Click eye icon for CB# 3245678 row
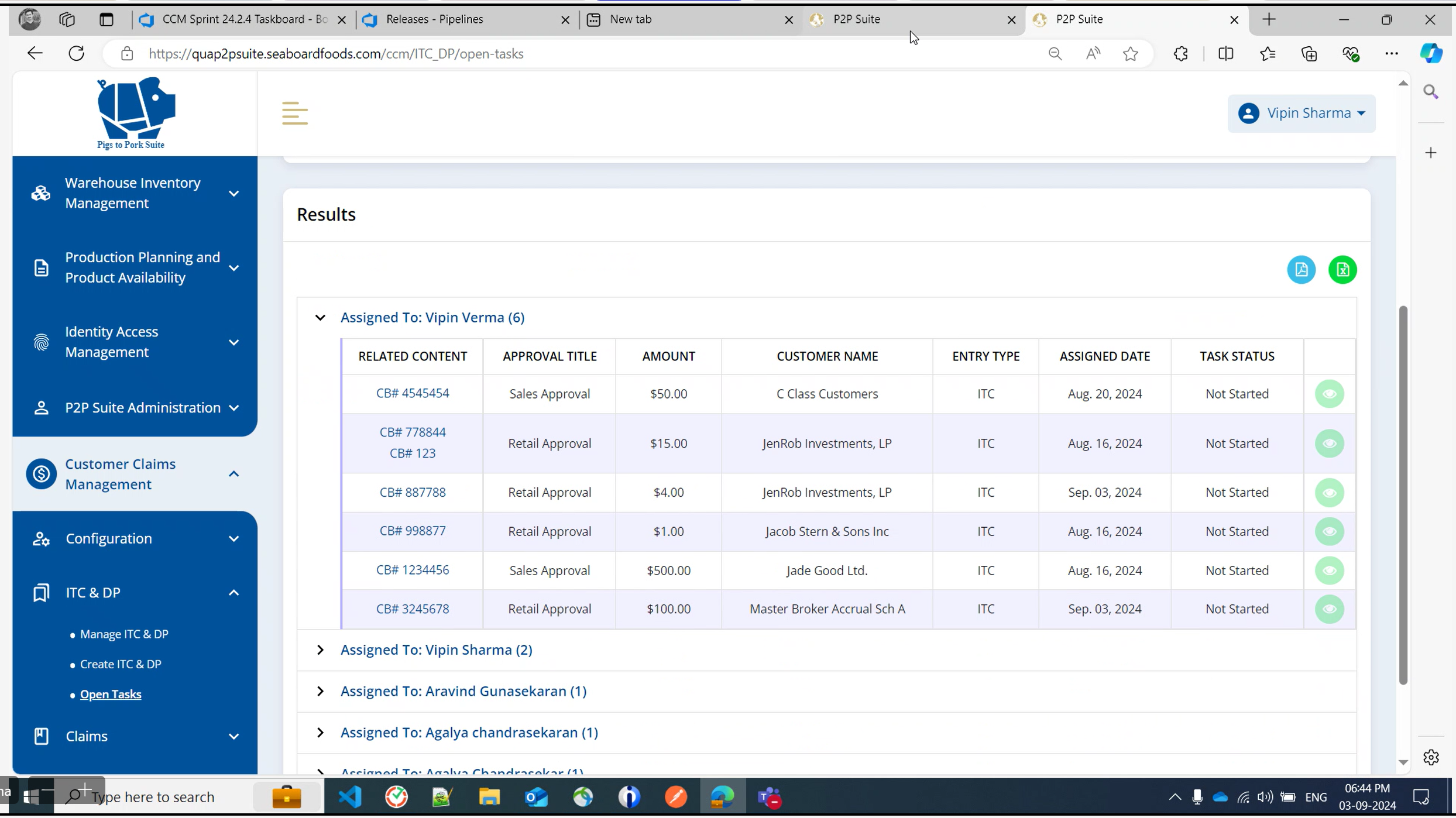This screenshot has width=1456, height=818. tap(1329, 610)
